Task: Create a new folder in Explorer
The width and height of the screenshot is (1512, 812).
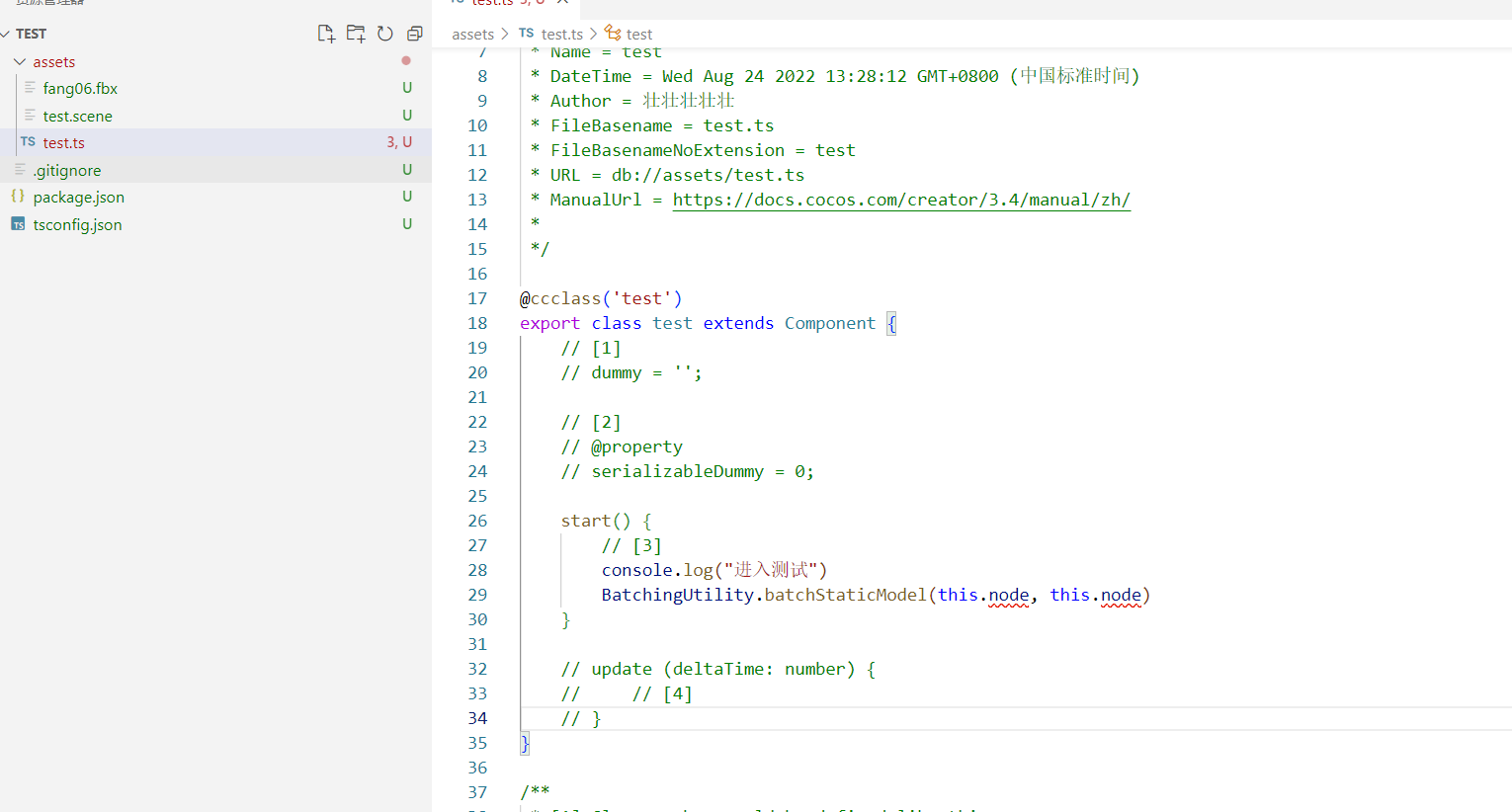Action: coord(356,33)
